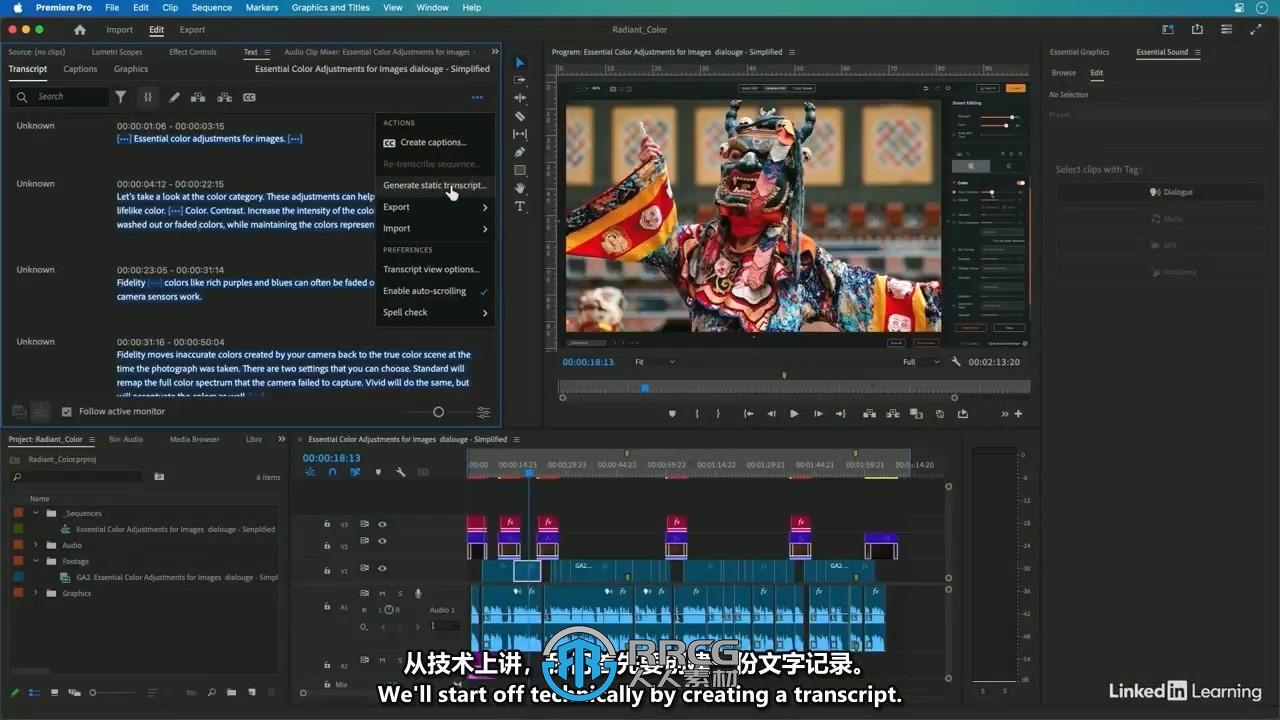Click the Pause segmentation icon in transcript toolbar

point(148,97)
